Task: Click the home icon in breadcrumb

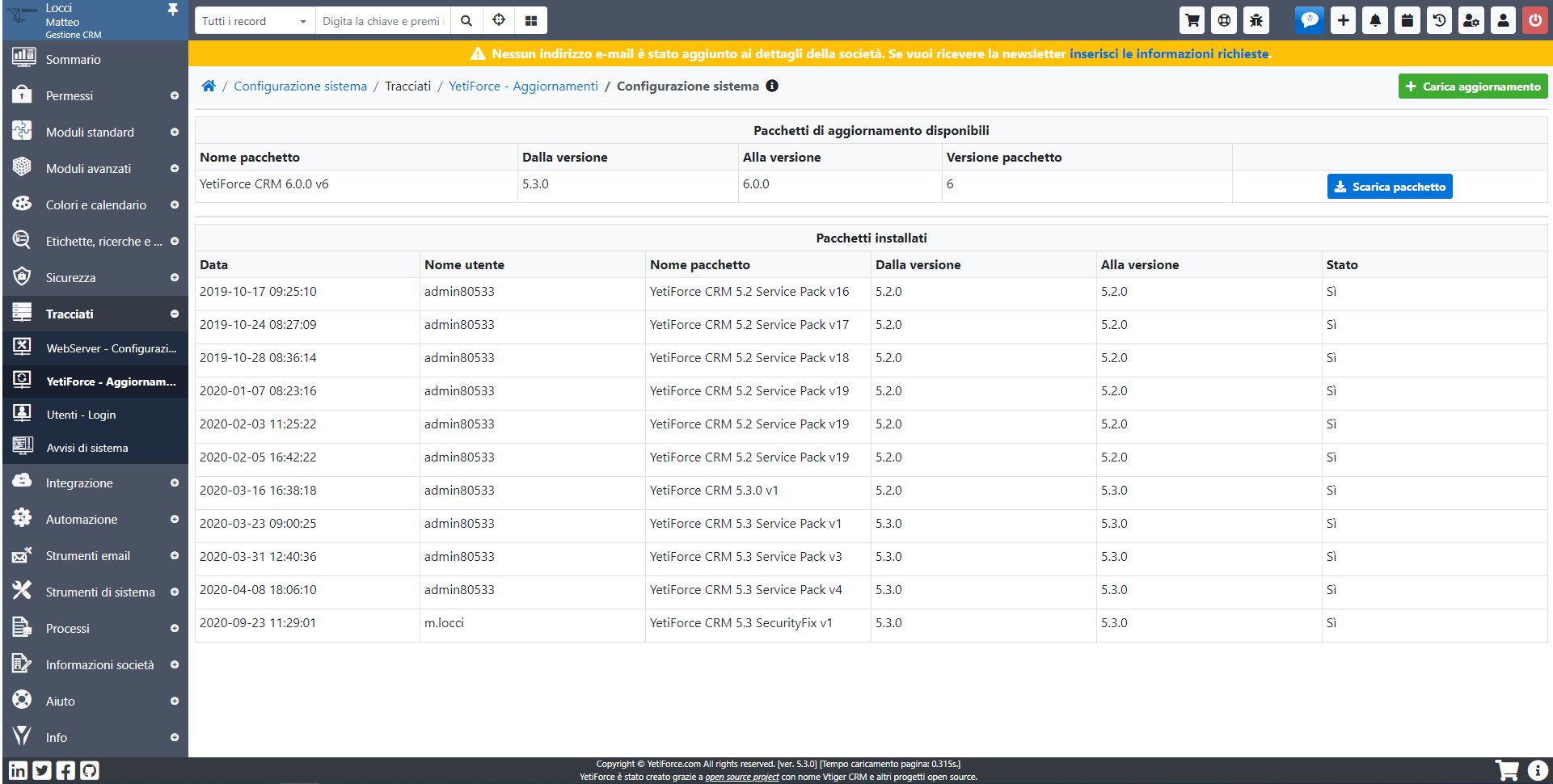Action: coord(209,86)
